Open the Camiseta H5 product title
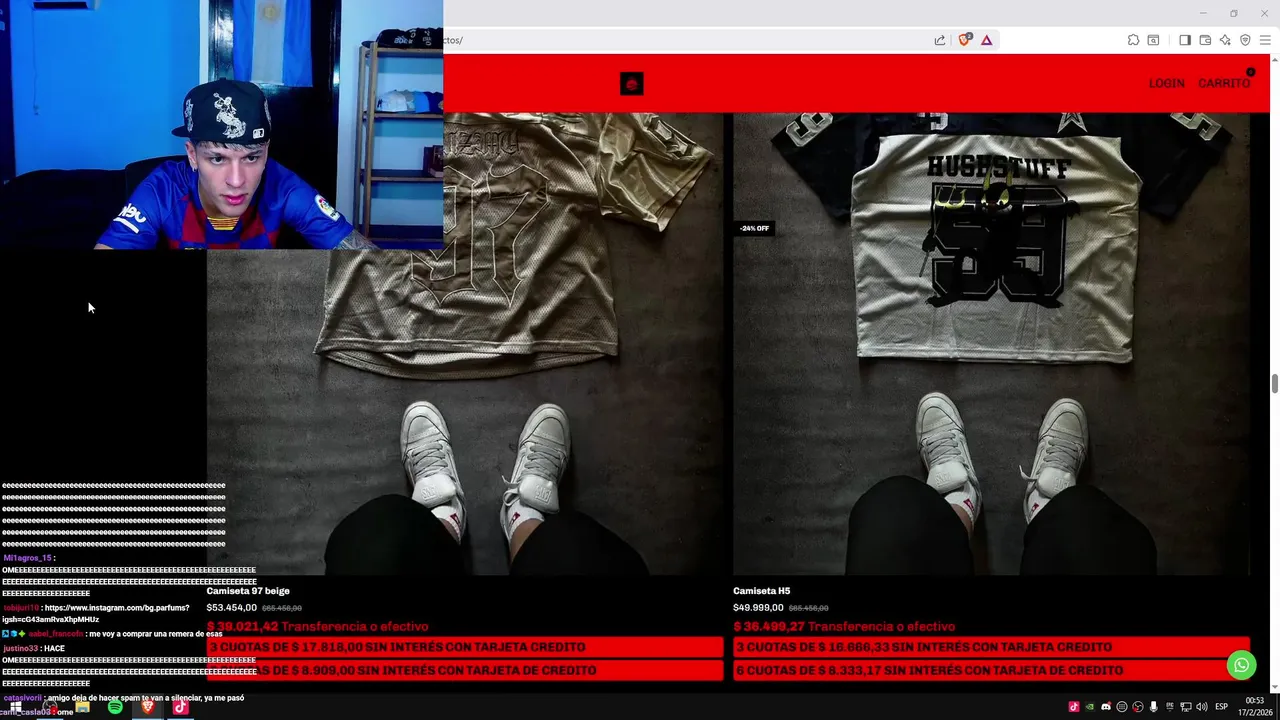 pyautogui.click(x=761, y=591)
